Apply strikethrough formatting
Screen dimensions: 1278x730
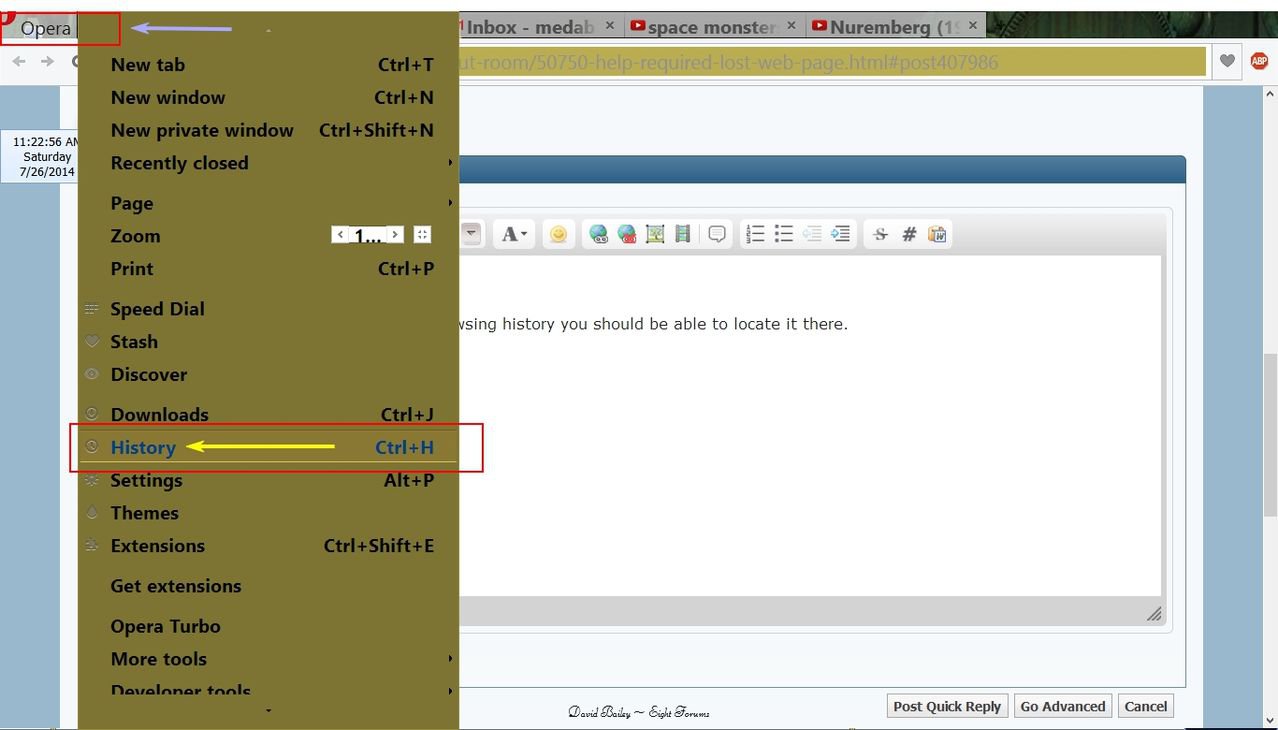[x=880, y=234]
